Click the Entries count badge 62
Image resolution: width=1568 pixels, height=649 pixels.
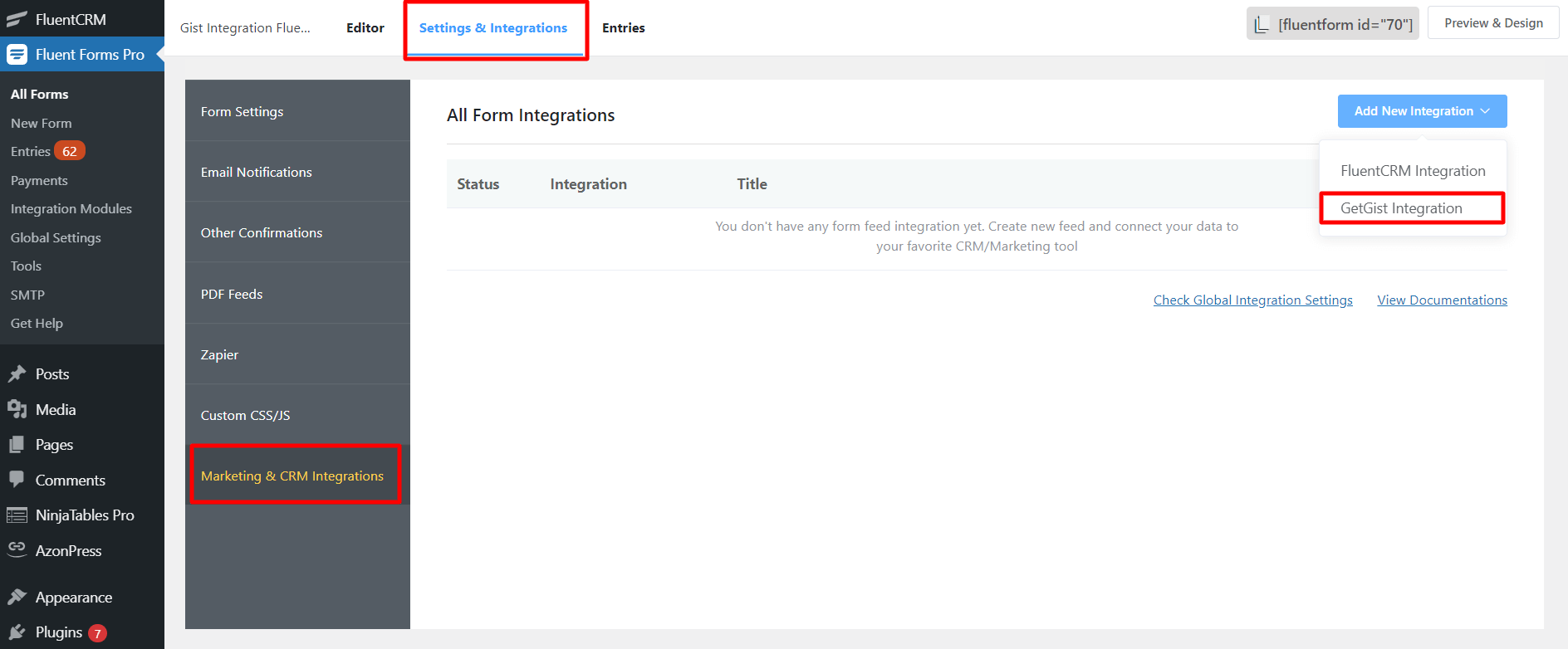[x=70, y=151]
